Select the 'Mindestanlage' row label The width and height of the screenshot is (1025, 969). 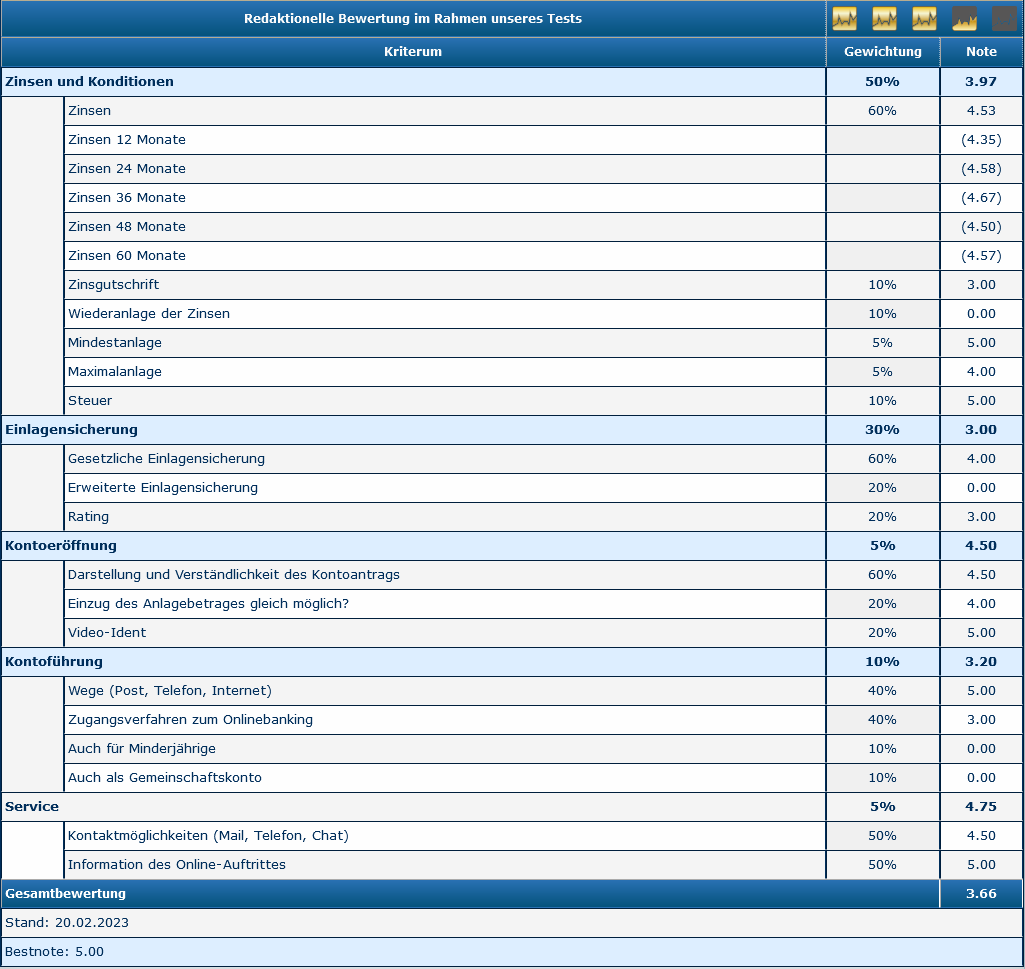(115, 343)
